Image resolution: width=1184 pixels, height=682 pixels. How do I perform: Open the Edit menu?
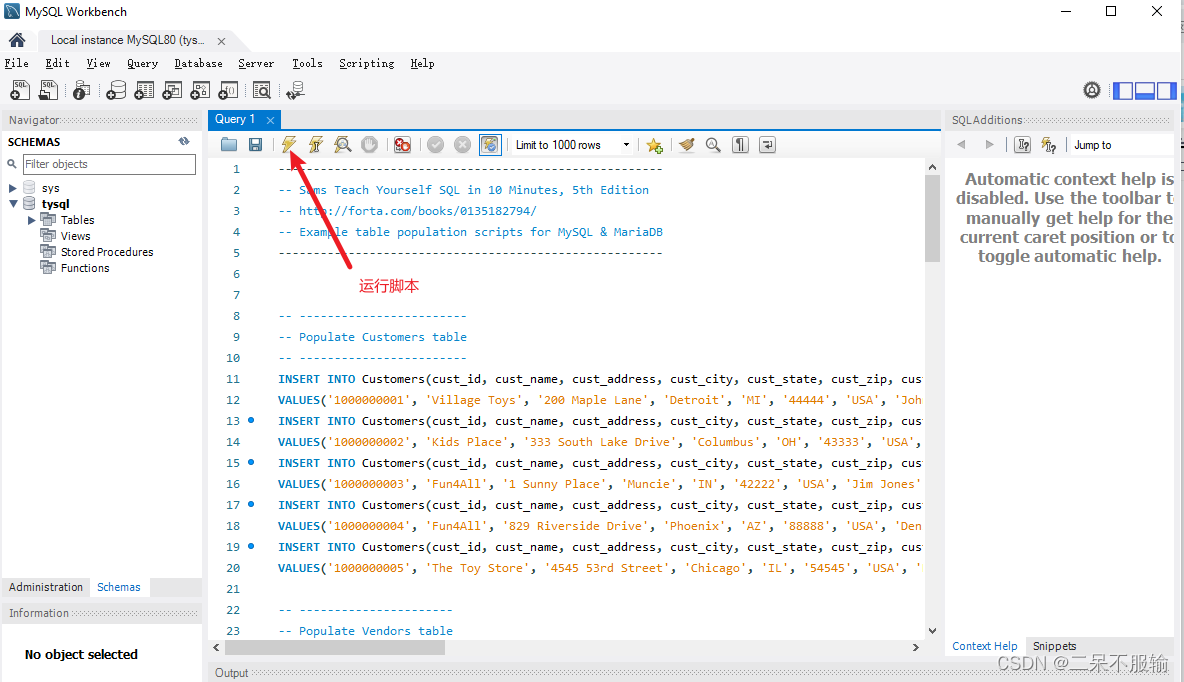click(57, 63)
